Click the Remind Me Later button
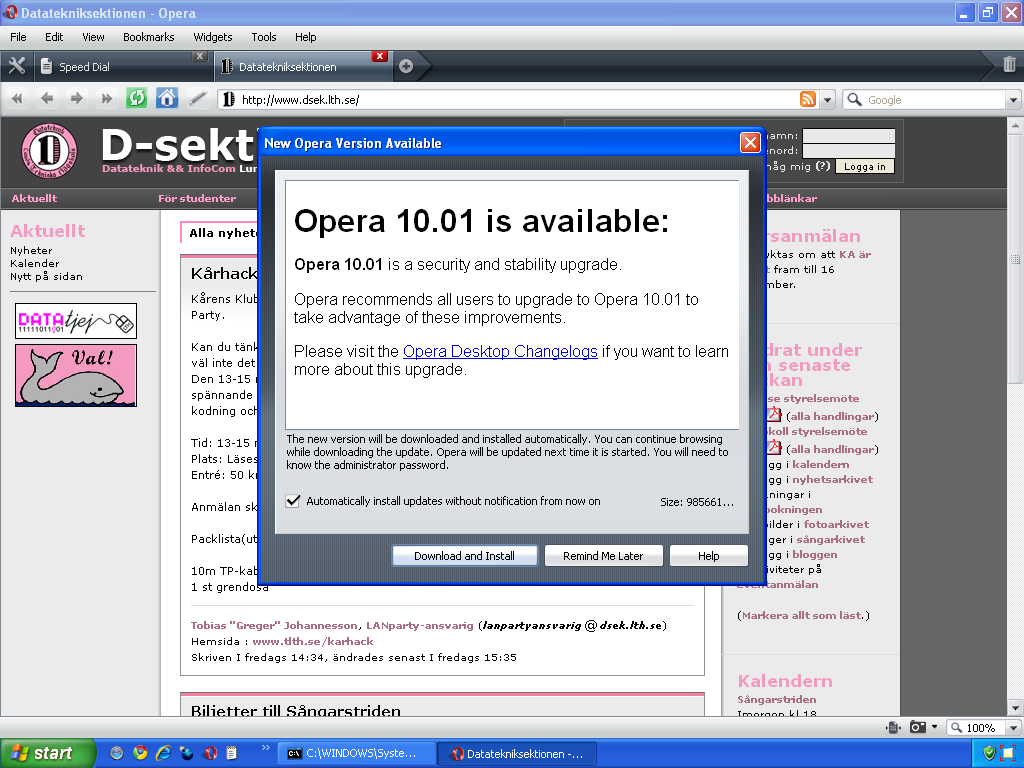1024x768 pixels. 603,556
